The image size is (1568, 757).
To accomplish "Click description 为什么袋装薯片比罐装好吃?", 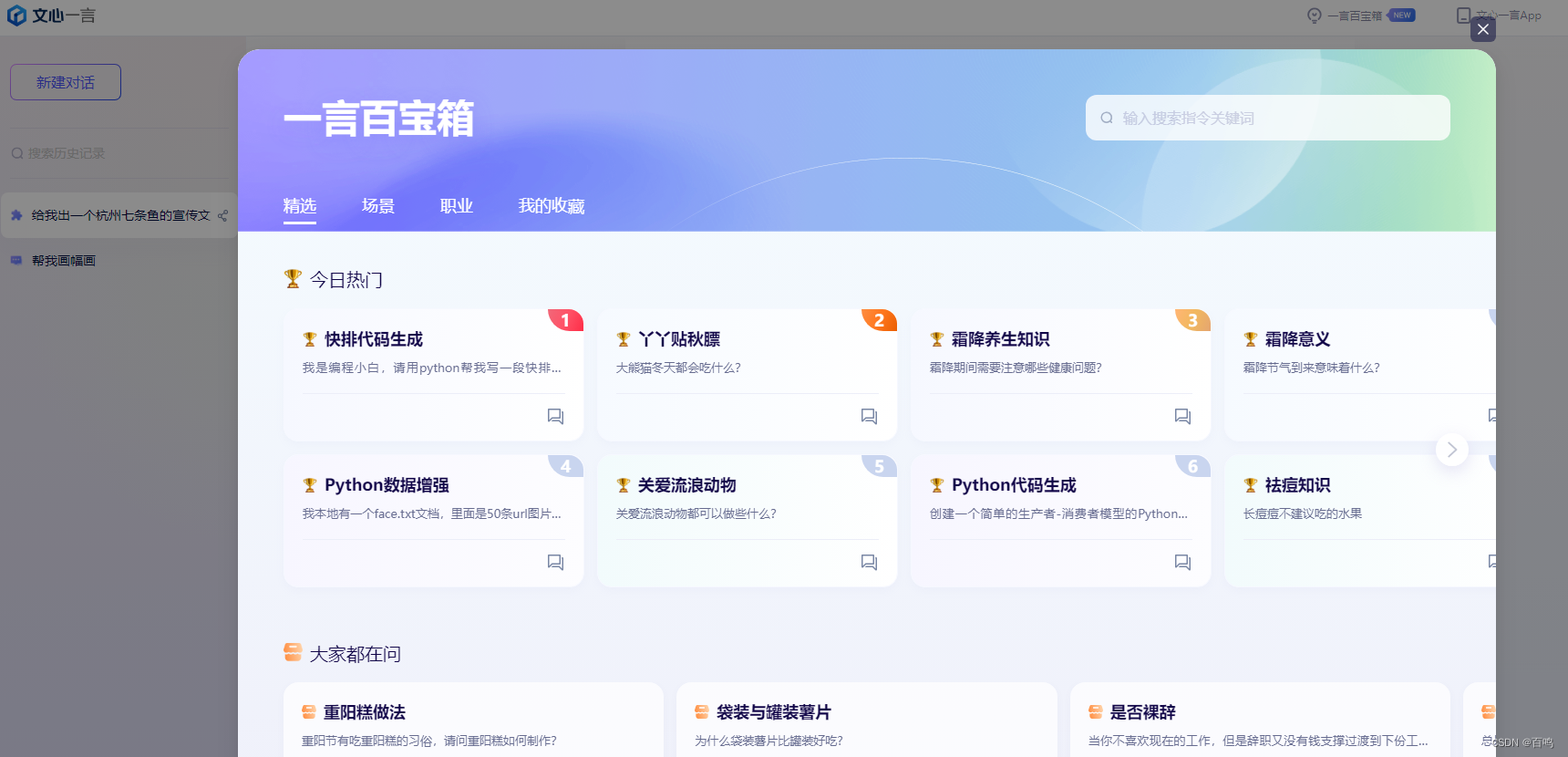I will point(769,741).
